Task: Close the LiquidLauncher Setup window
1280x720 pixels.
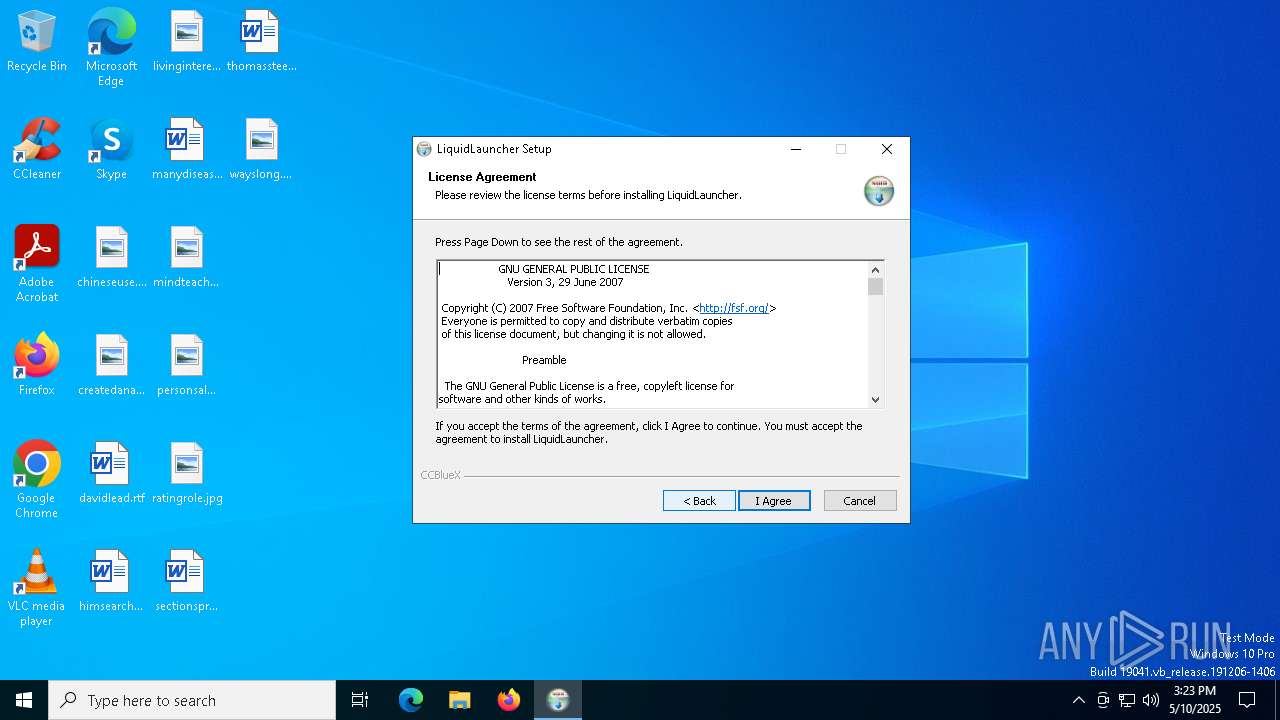Action: 887,149
